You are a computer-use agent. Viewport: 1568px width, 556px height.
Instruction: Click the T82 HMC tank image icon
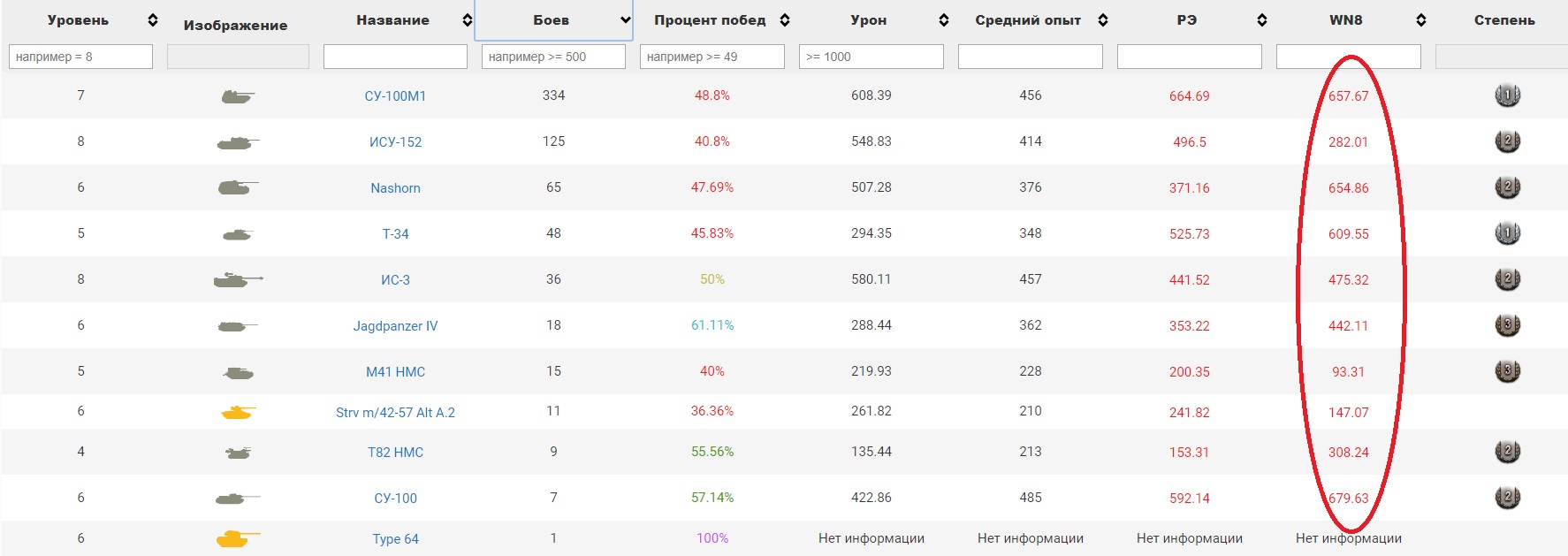238,453
